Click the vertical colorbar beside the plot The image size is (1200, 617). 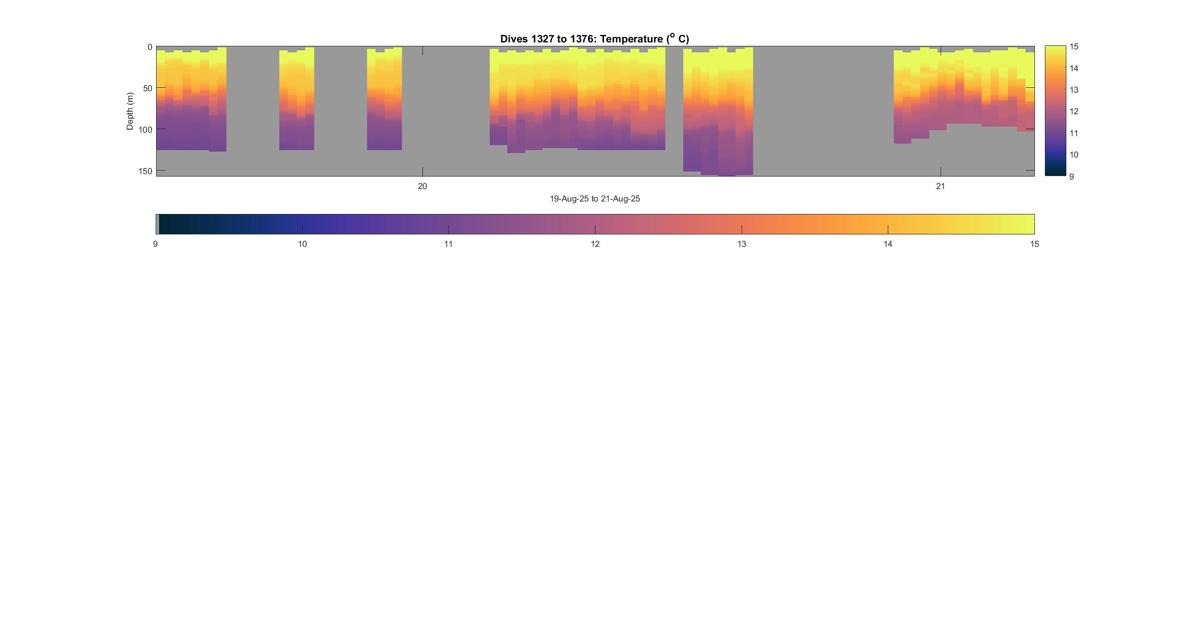click(1054, 110)
